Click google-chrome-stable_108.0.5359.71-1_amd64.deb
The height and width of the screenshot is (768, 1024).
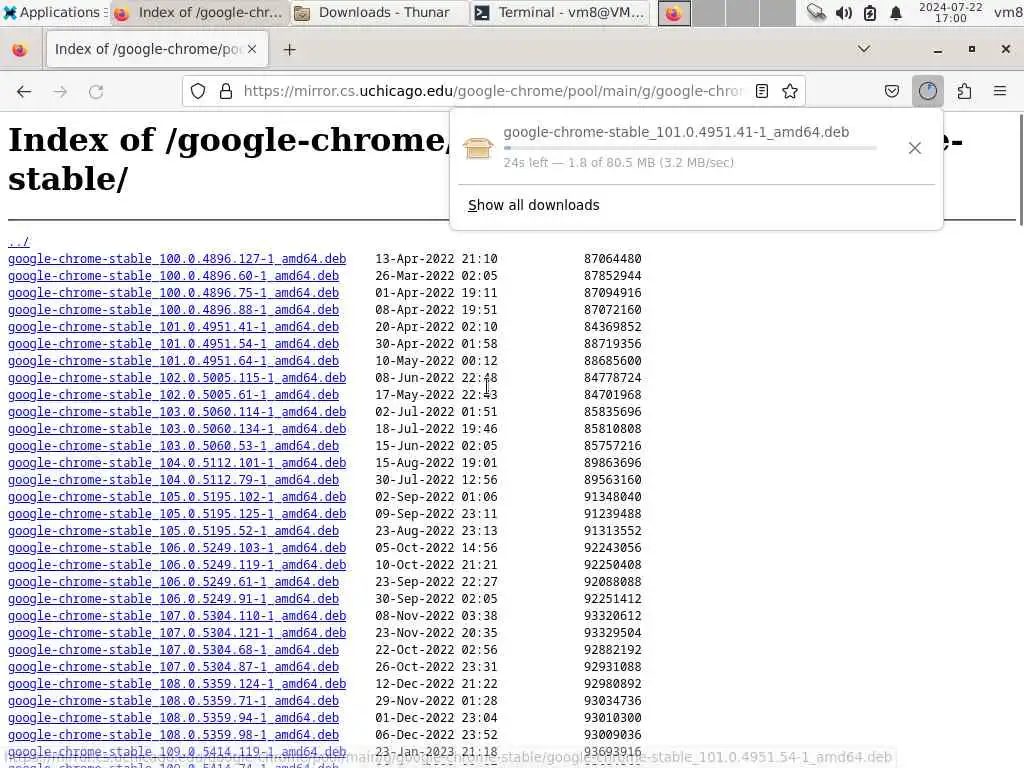pos(174,700)
